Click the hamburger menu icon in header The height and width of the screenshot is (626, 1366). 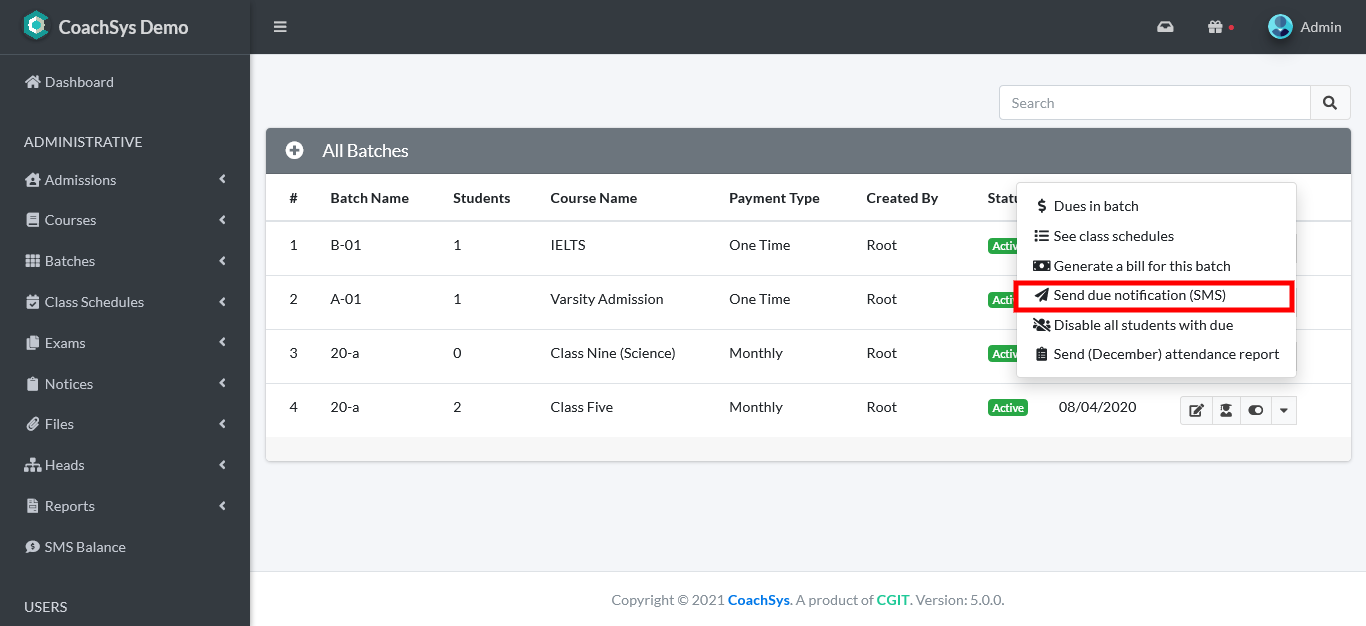[x=280, y=27]
